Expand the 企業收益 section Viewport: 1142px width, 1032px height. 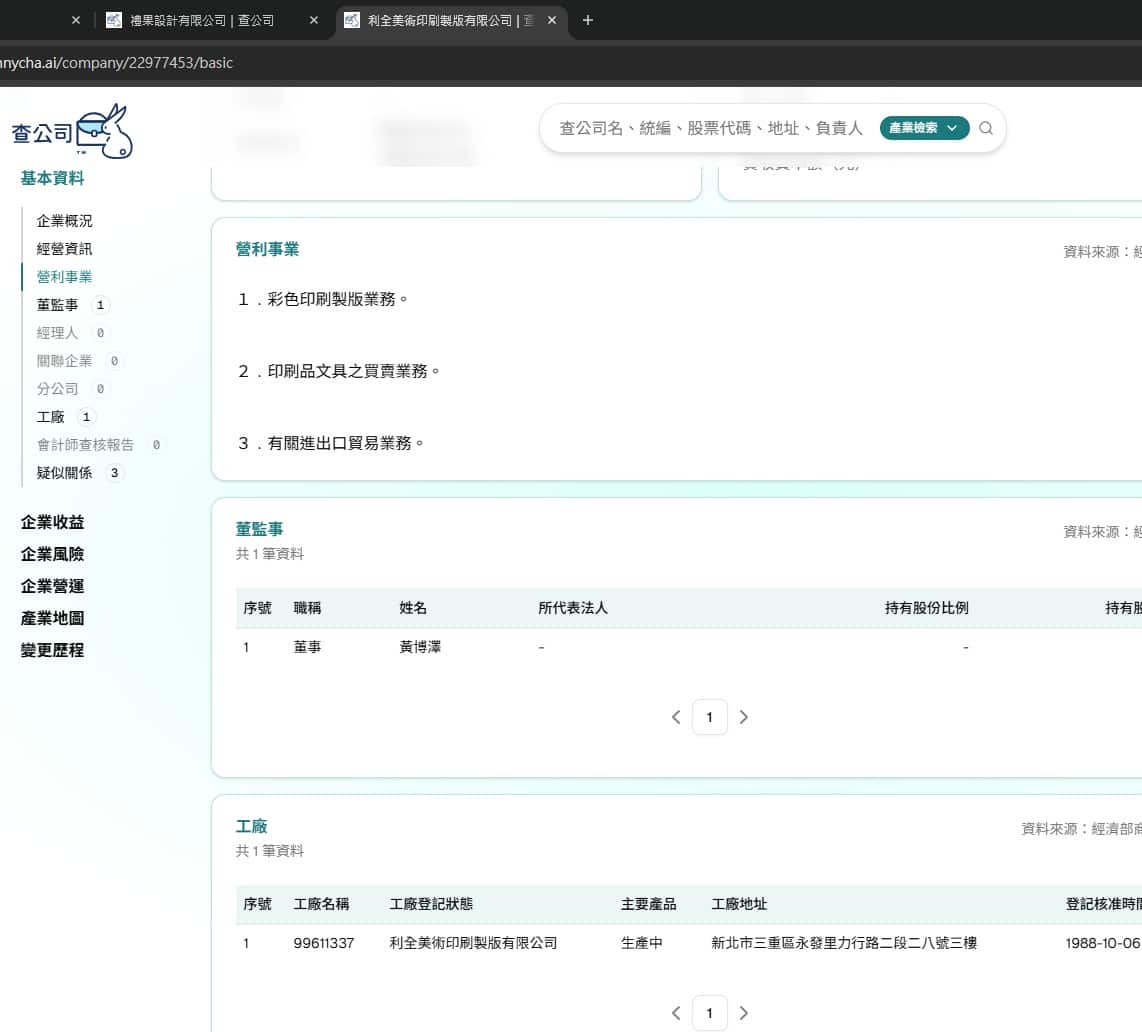(52, 522)
